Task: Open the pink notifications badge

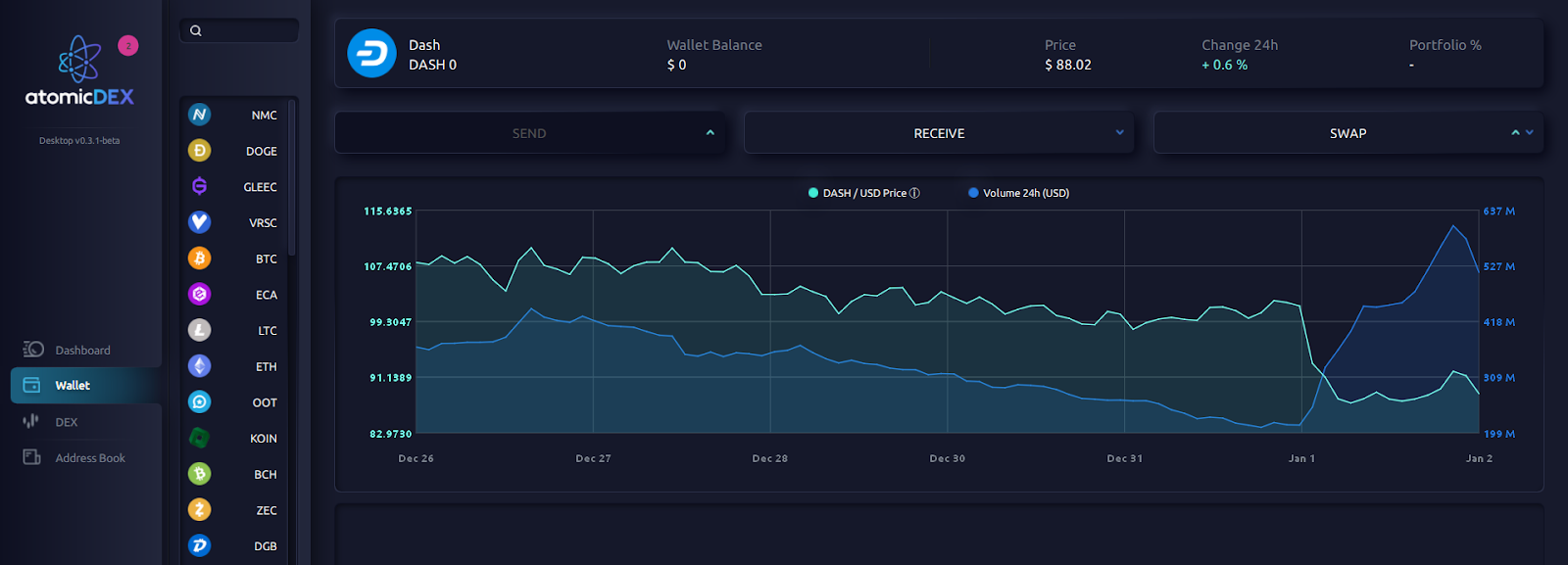Action: point(128,45)
